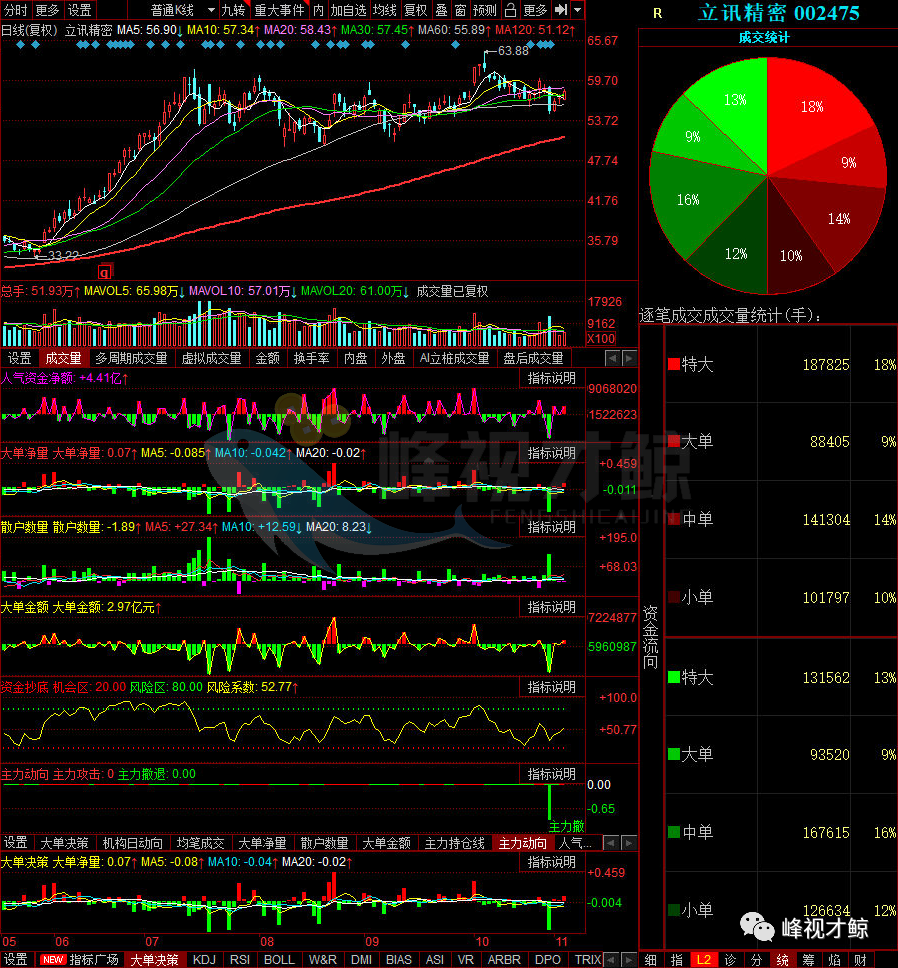Toggle 复权 price adjustment
Image resolution: width=898 pixels, height=968 pixels.
pyautogui.click(x=415, y=10)
